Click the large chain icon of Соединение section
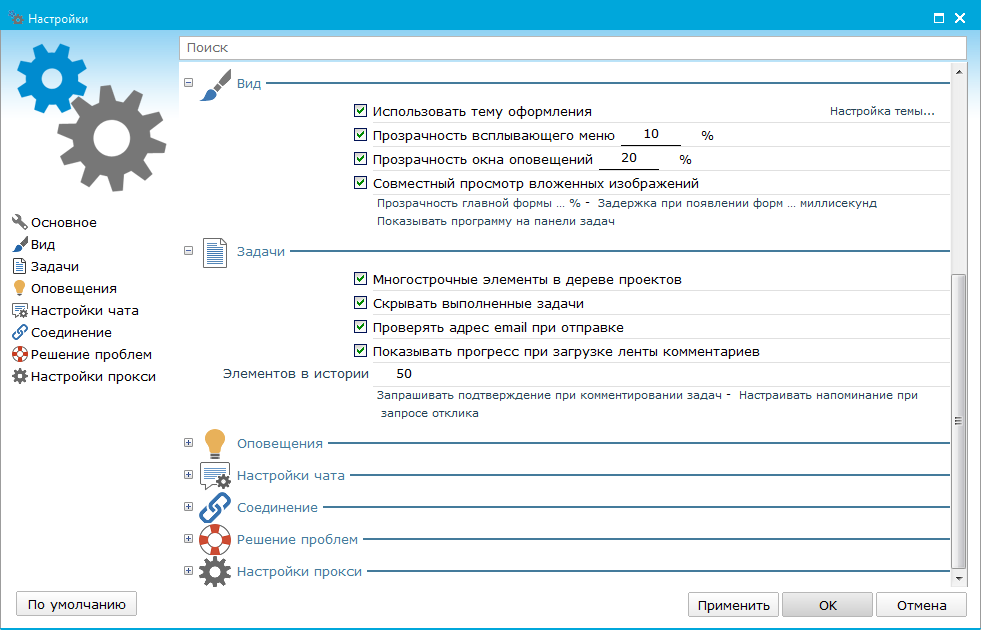This screenshot has width=981, height=630. click(215, 507)
